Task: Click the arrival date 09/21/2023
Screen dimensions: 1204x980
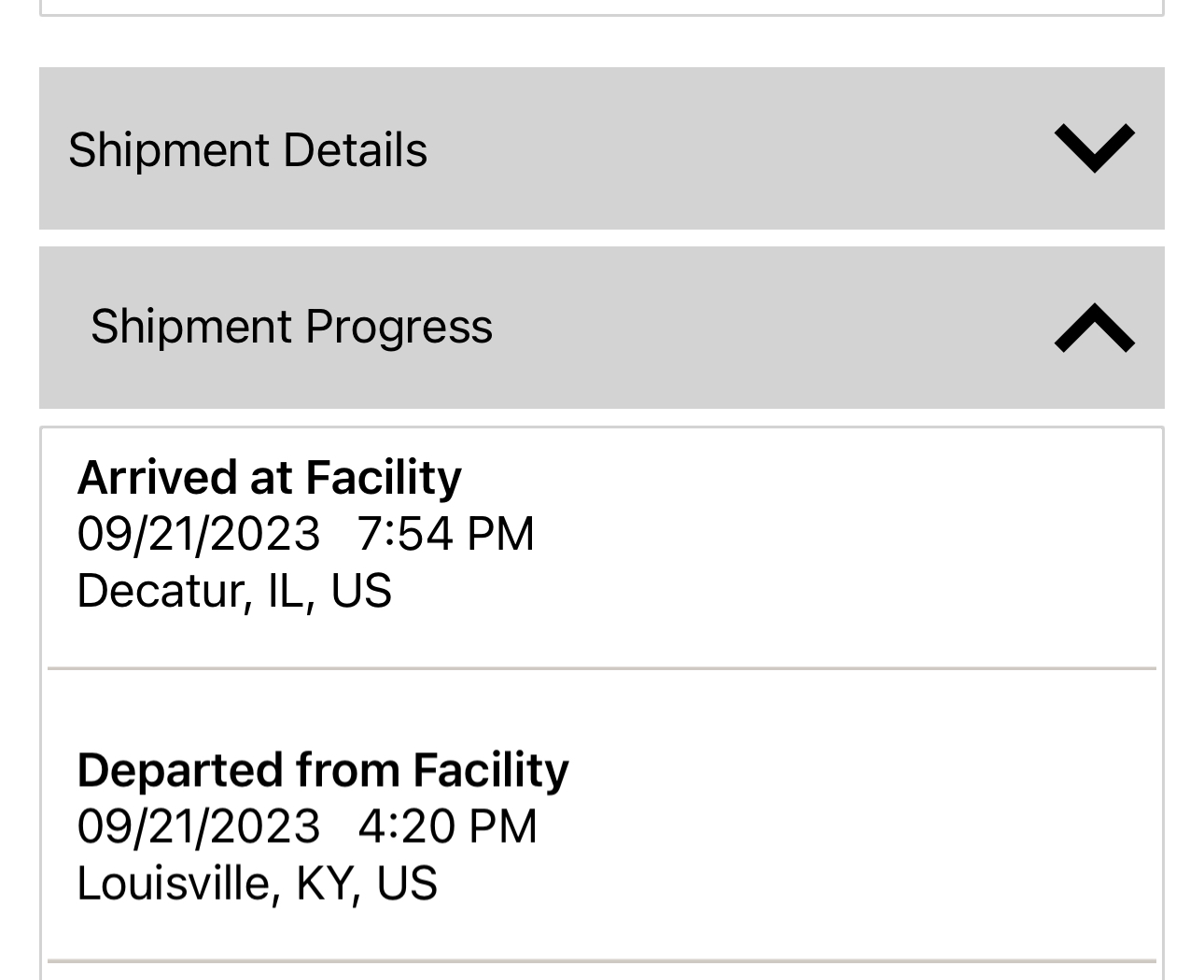Action: click(x=198, y=534)
